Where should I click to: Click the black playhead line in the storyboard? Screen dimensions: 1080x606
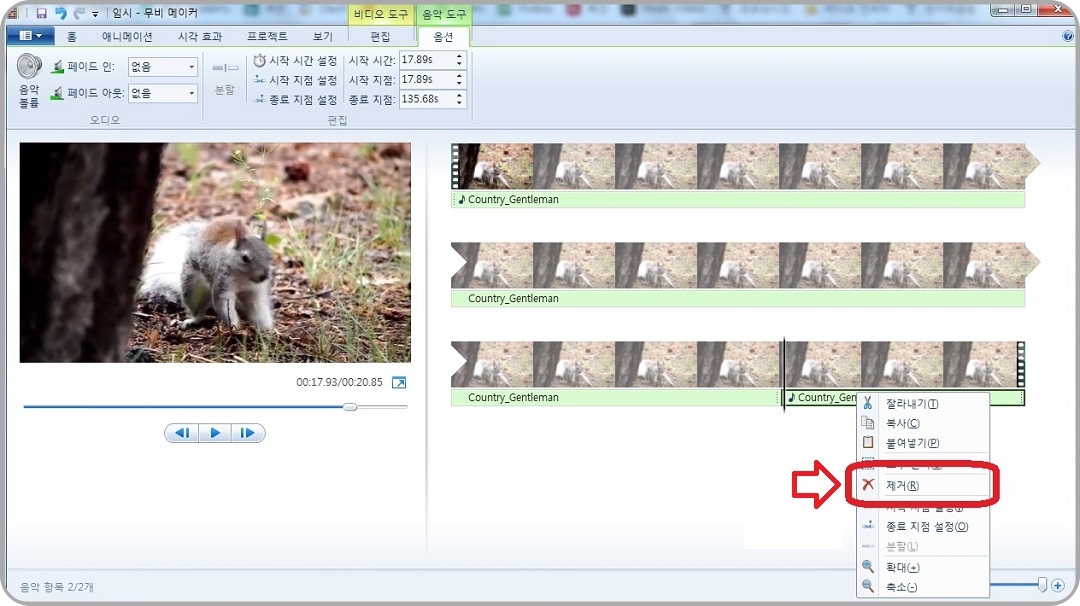(784, 374)
